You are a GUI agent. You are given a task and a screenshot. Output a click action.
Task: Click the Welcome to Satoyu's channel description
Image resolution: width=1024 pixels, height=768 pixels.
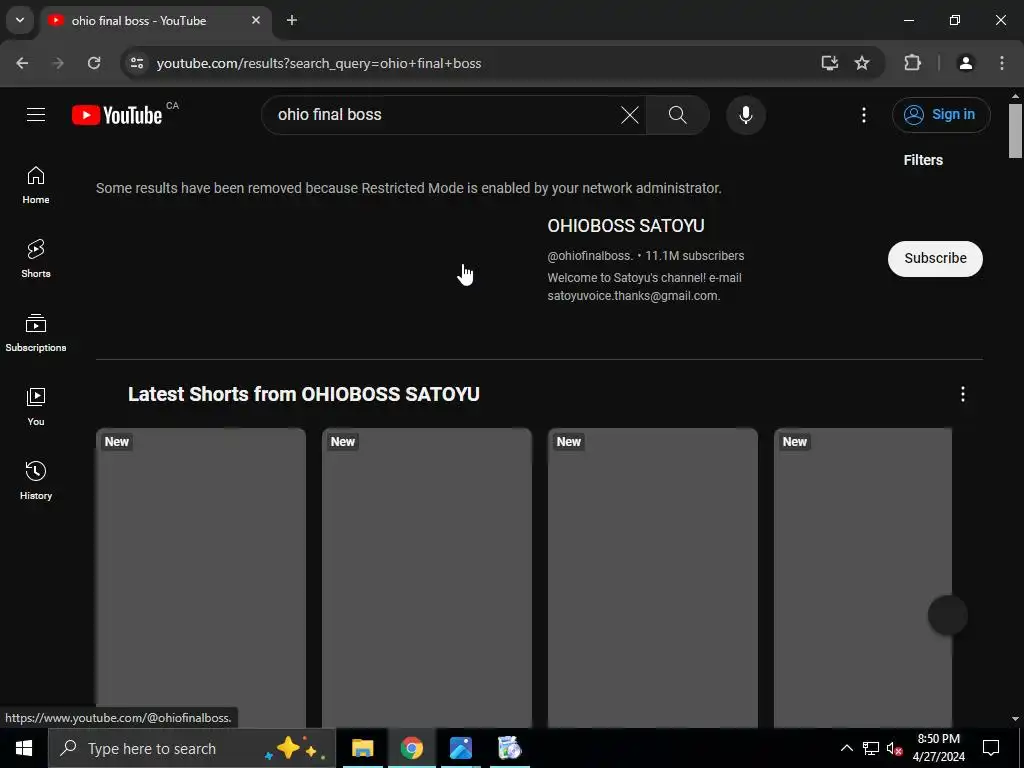point(645,287)
